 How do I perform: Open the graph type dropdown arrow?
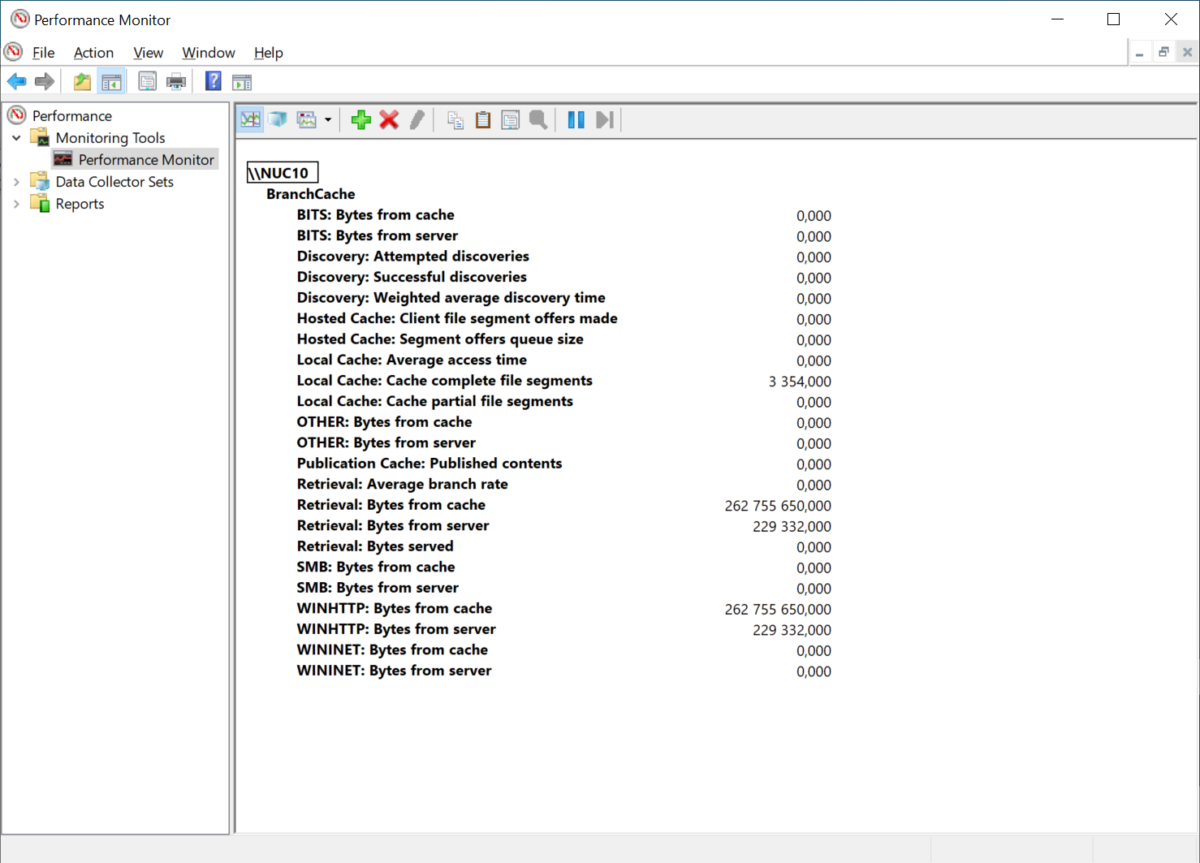point(327,120)
